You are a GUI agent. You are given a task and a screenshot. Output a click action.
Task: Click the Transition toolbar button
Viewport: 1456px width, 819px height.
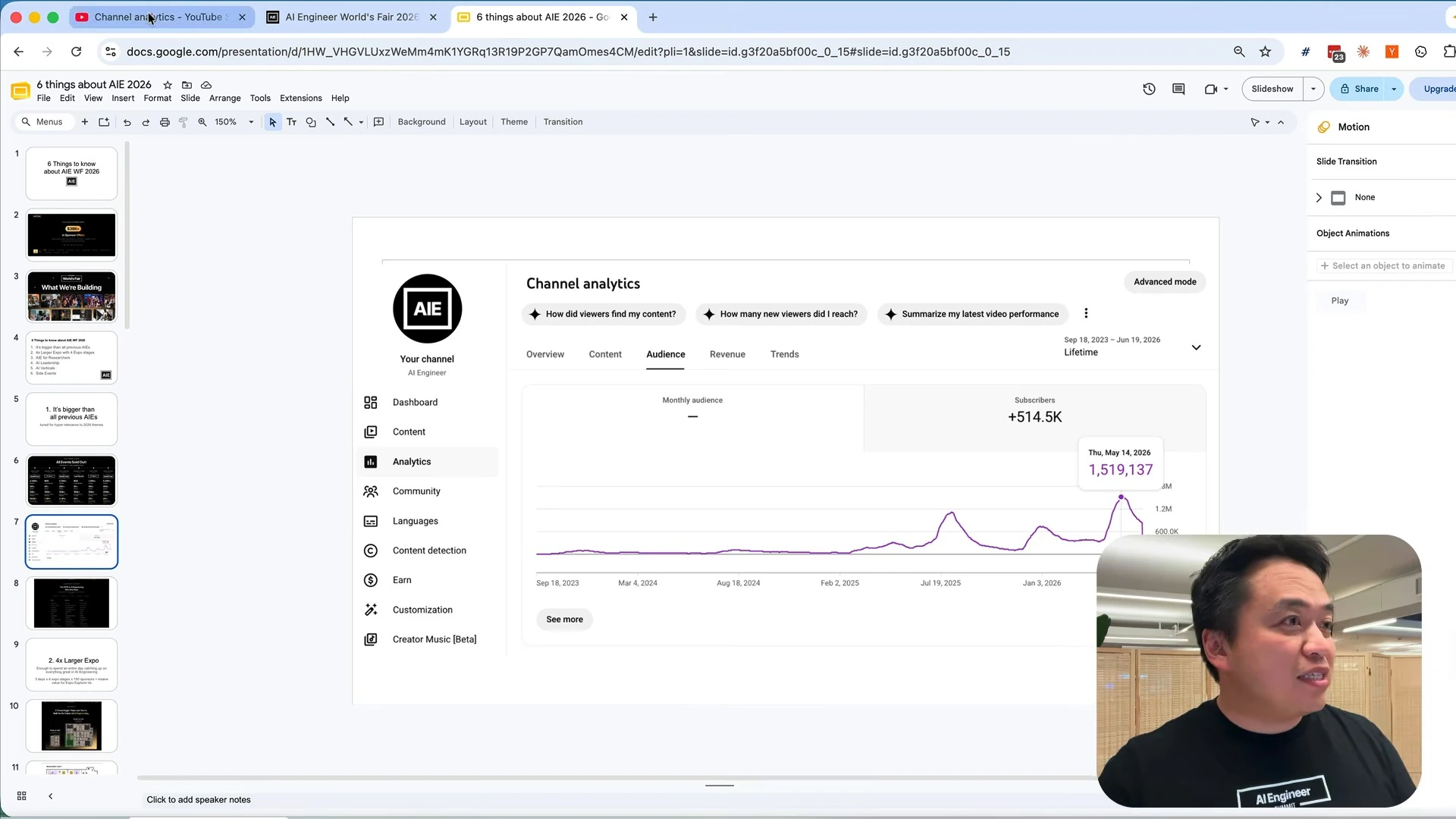coord(563,122)
